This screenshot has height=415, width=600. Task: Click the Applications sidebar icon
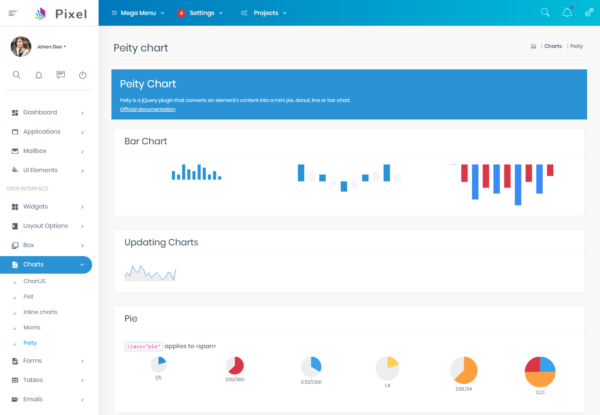(15, 132)
